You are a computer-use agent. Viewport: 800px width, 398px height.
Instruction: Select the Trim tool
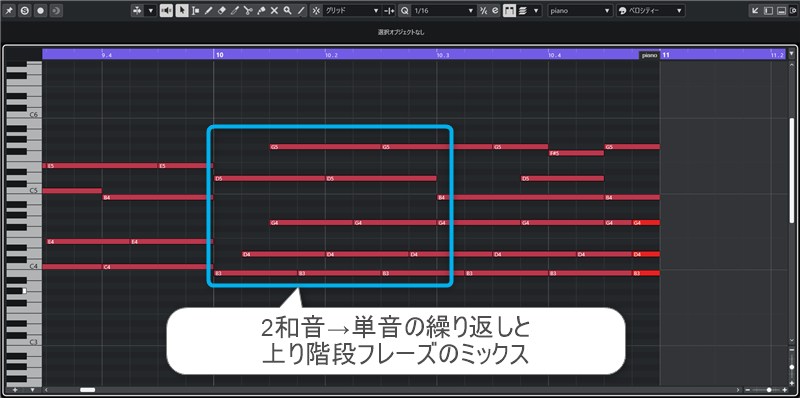235,11
